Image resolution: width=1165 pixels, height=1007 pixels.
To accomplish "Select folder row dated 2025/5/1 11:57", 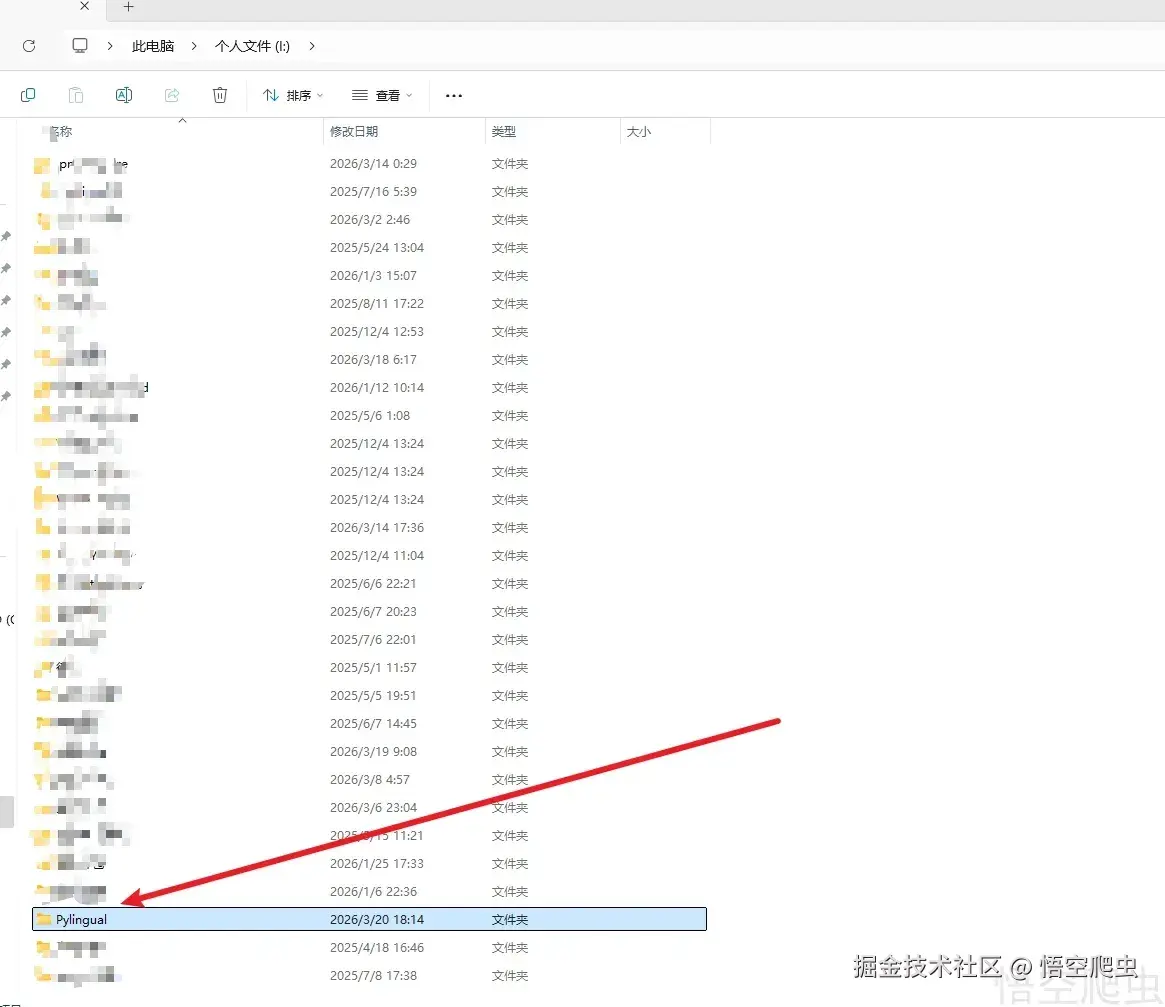I will point(369,667).
